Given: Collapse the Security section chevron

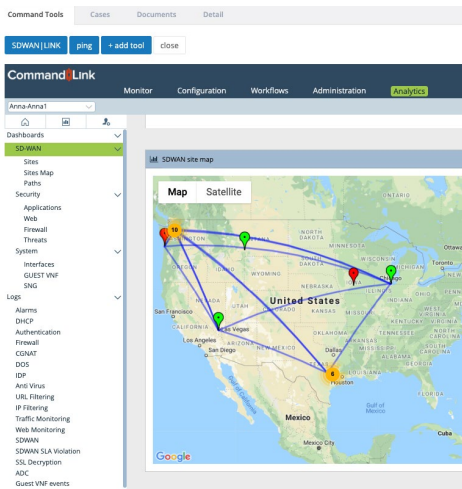Looking at the screenshot, I should coord(117,195).
